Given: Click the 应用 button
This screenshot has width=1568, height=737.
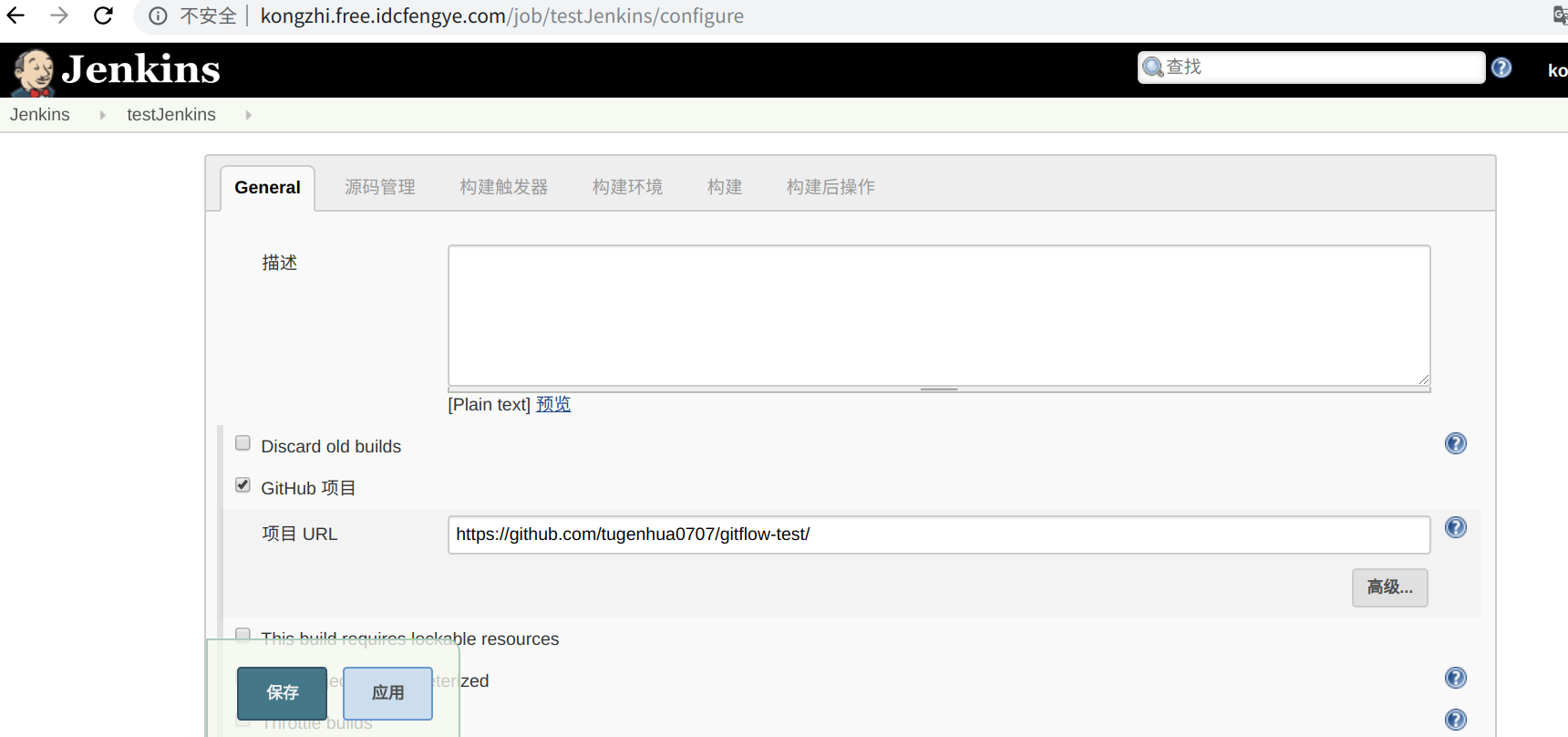Looking at the screenshot, I should 387,693.
